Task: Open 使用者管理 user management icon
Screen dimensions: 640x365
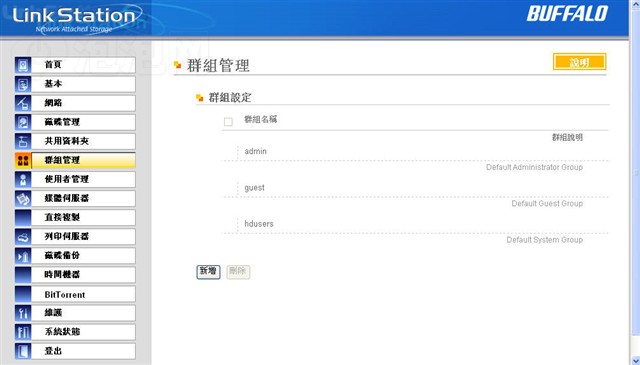Action: (x=23, y=179)
